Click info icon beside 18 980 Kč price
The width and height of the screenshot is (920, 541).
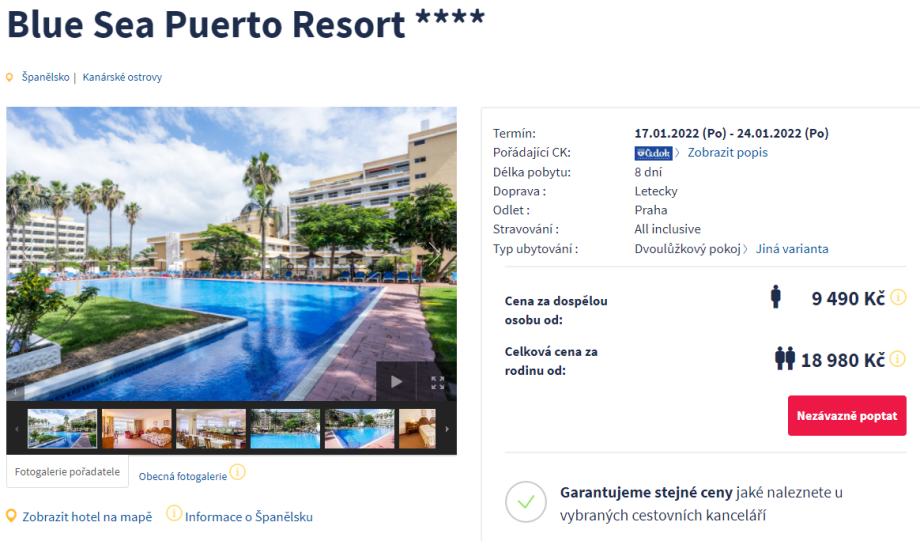coord(898,359)
